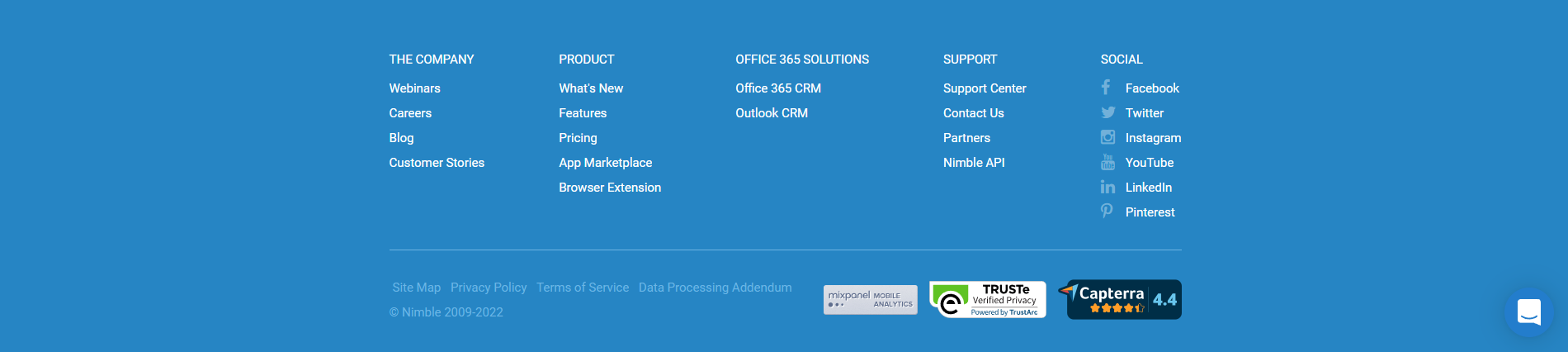Click the LinkedIn icon
Viewport: 1568px width, 352px height.
tap(1108, 188)
